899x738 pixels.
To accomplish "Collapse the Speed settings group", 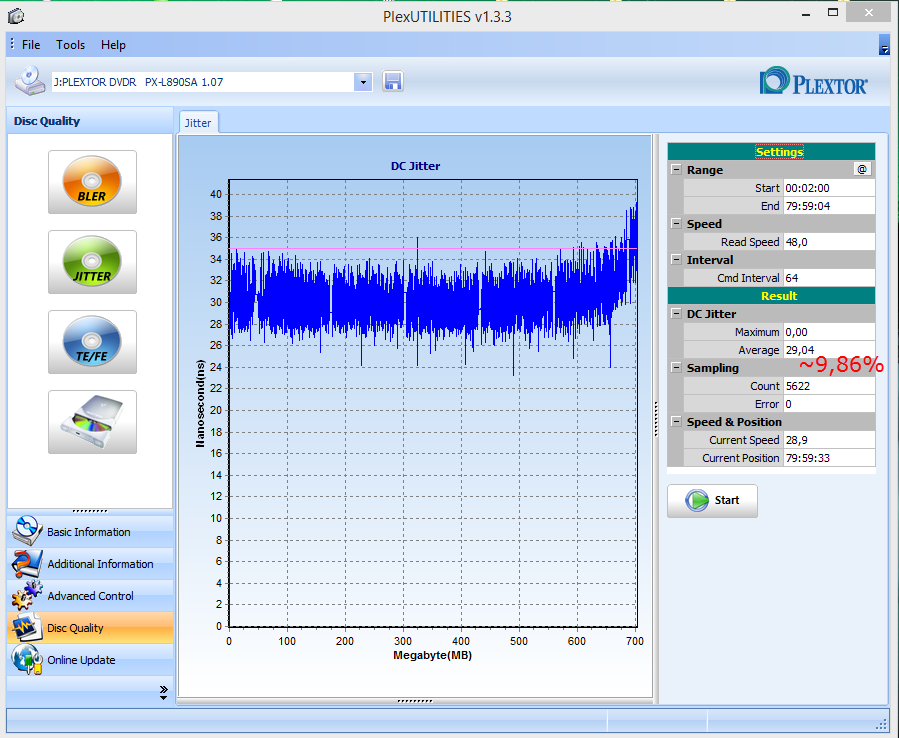I will click(677, 224).
